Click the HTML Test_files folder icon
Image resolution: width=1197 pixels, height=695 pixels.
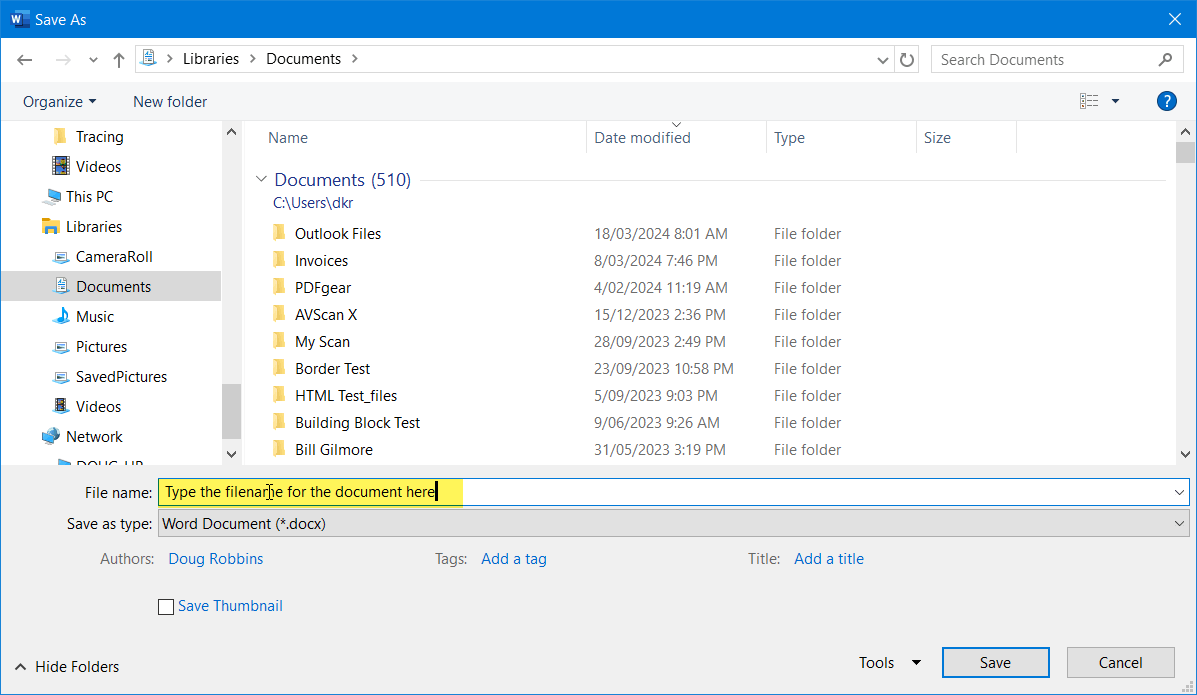[x=279, y=395]
